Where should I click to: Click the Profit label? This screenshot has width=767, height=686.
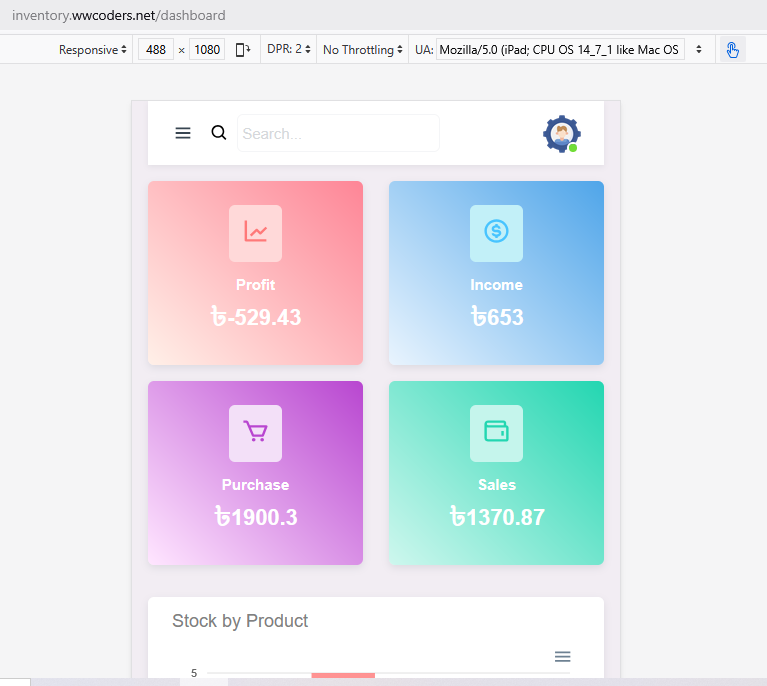click(255, 285)
